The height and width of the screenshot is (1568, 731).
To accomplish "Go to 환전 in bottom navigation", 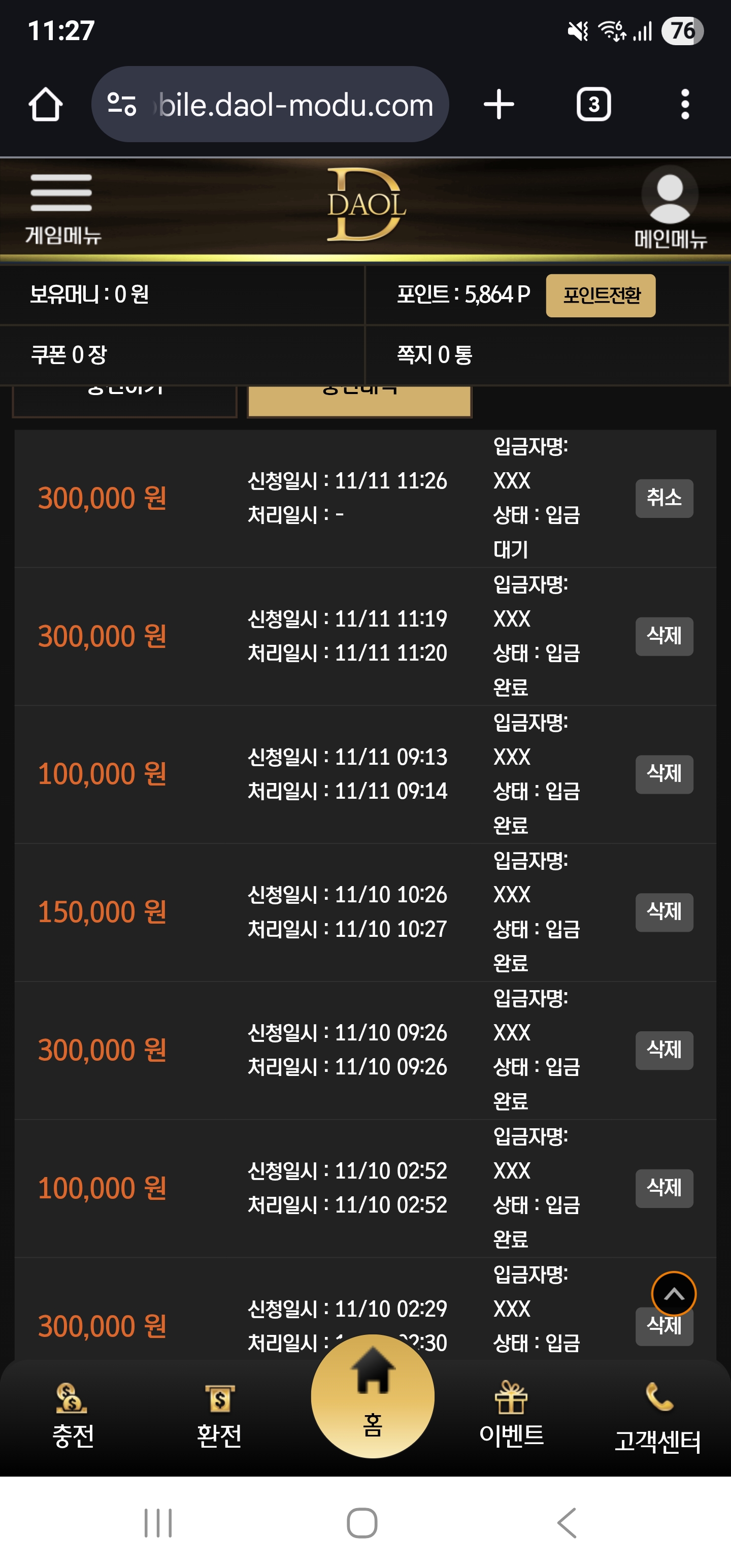I will [219, 1416].
